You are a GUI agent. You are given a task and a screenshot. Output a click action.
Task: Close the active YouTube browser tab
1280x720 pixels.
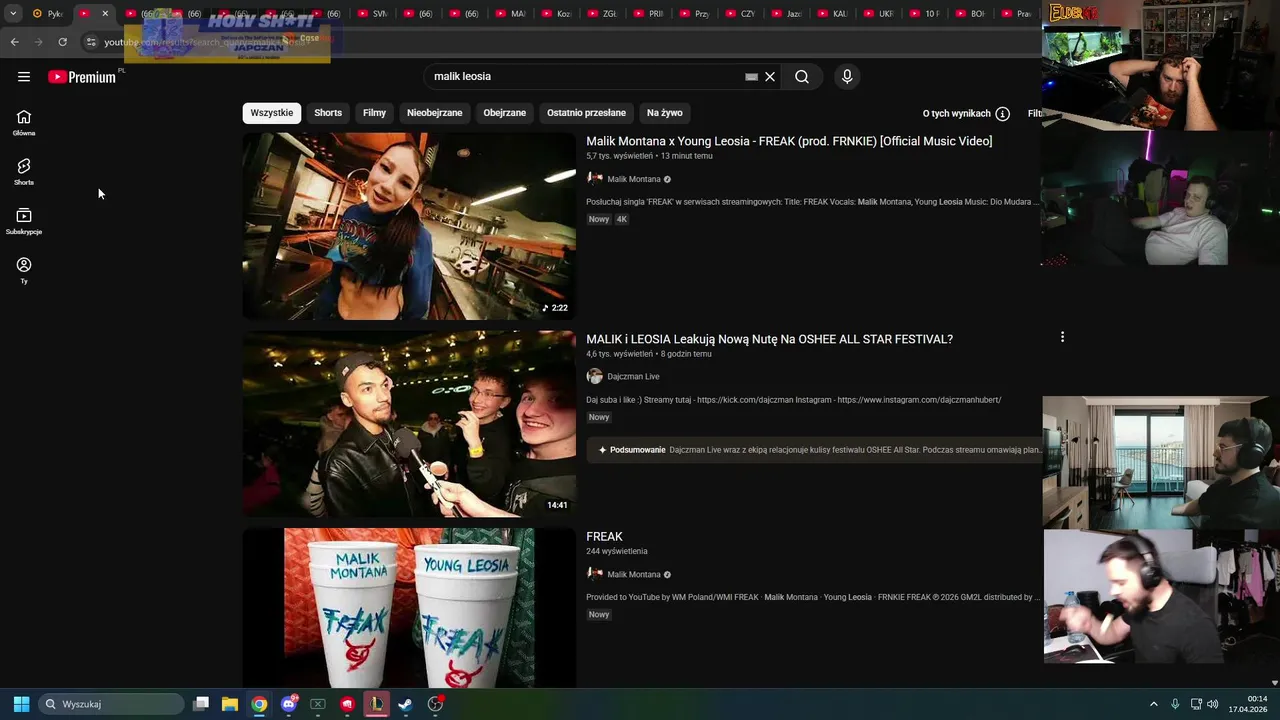point(105,13)
